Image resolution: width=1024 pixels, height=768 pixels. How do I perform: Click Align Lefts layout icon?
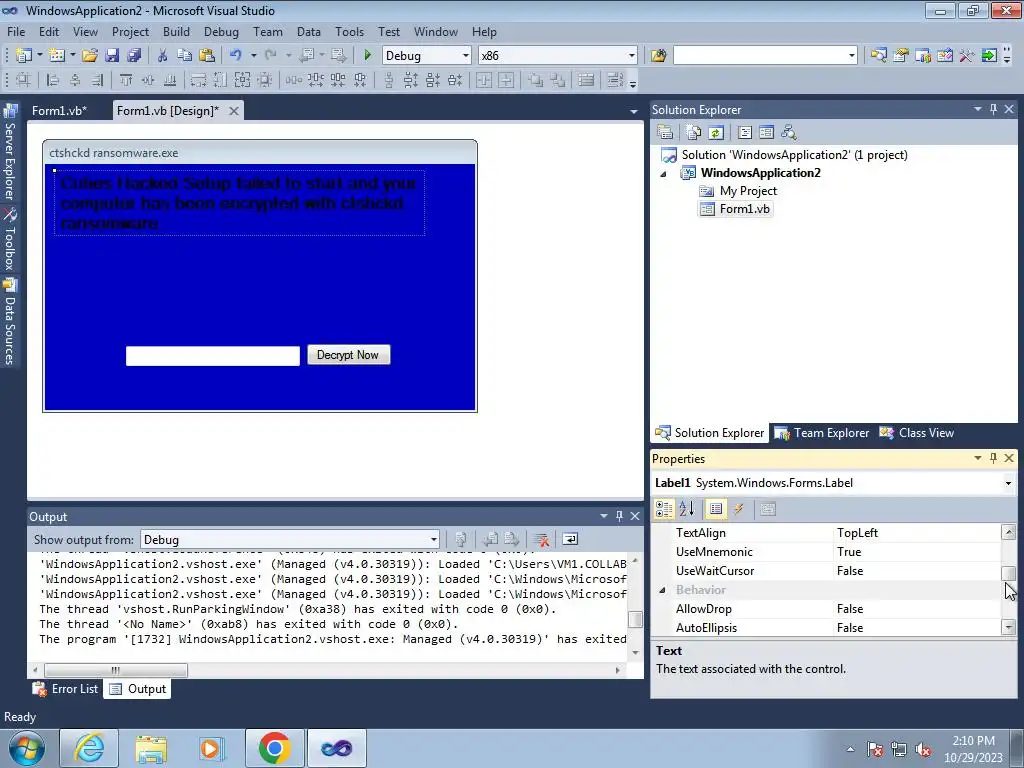click(53, 80)
